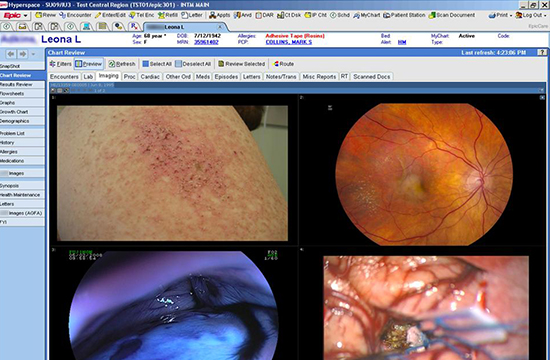Screen dimensions: 550x360
Task: Click the Refresh icon in Chart Review
Action: point(112,64)
